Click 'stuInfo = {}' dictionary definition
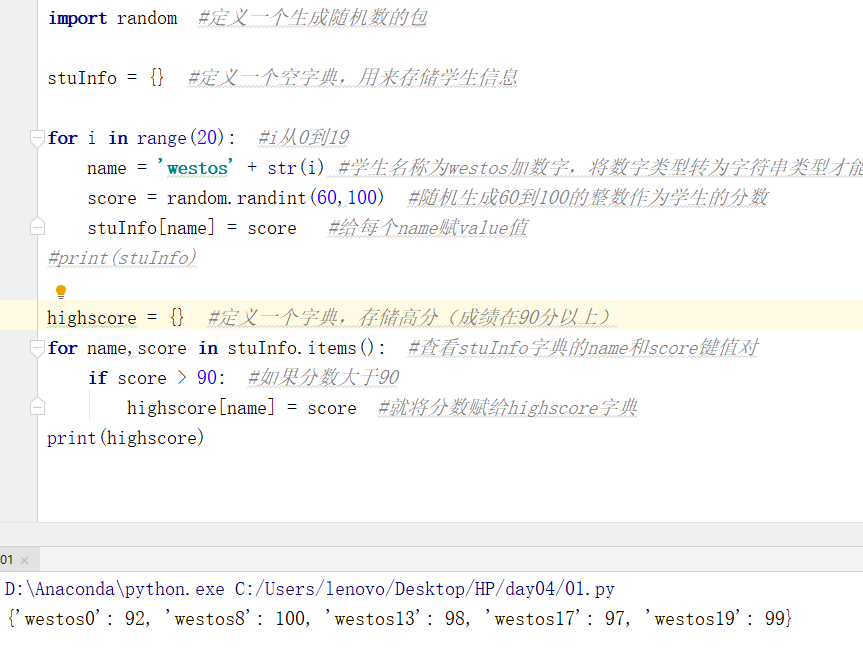Screen dimensions: 863x661 [106, 78]
